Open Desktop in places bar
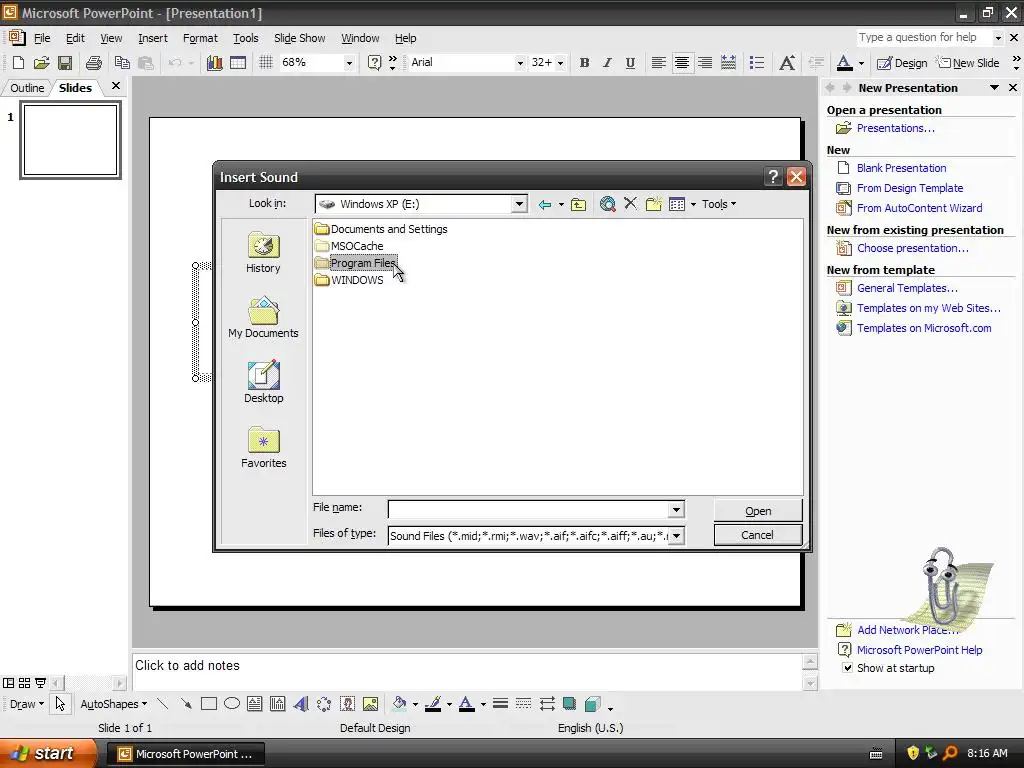1024x768 pixels. [263, 382]
